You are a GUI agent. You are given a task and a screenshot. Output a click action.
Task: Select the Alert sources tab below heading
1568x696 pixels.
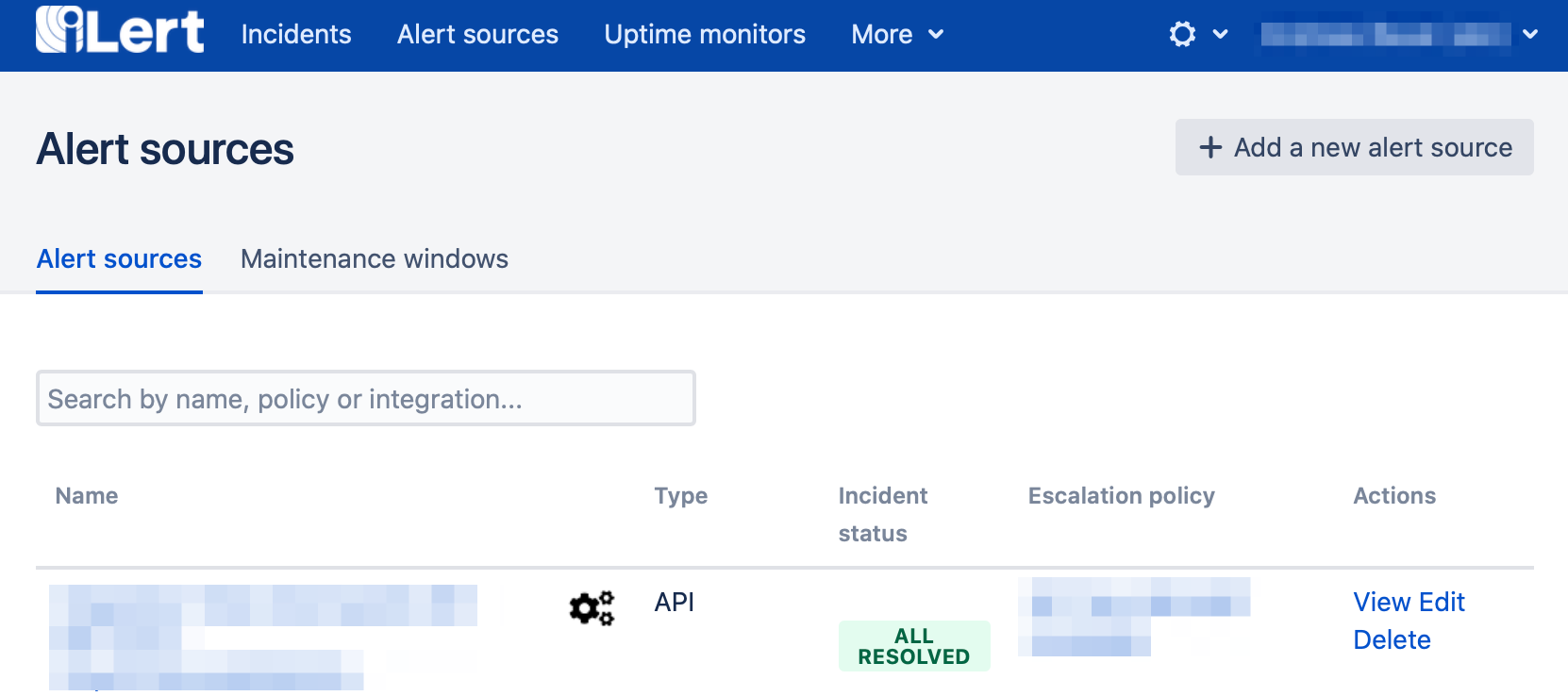(x=119, y=259)
